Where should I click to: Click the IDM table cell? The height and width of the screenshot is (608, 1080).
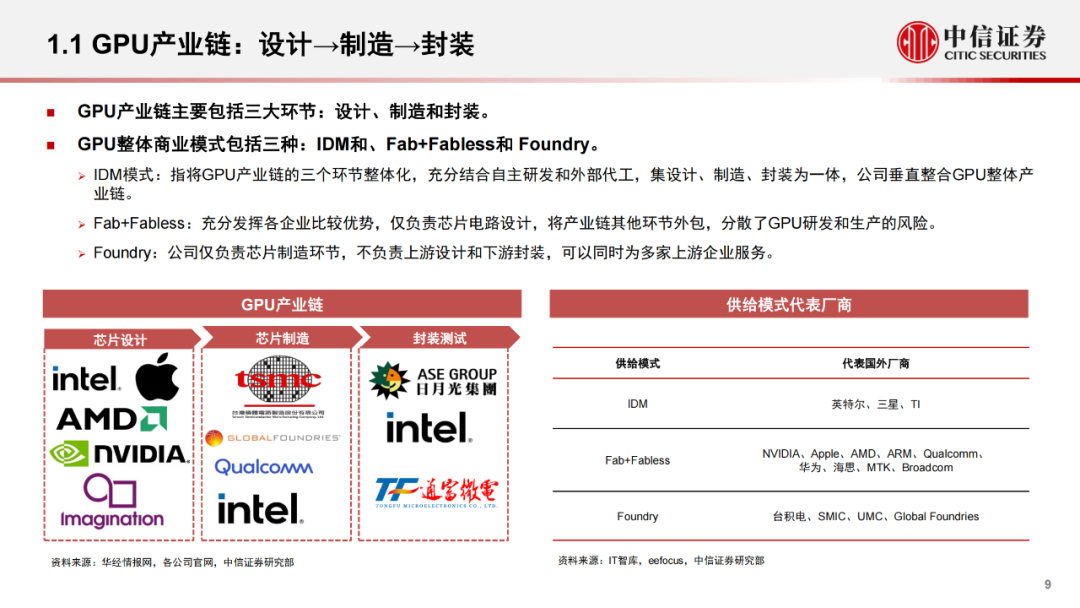click(637, 404)
